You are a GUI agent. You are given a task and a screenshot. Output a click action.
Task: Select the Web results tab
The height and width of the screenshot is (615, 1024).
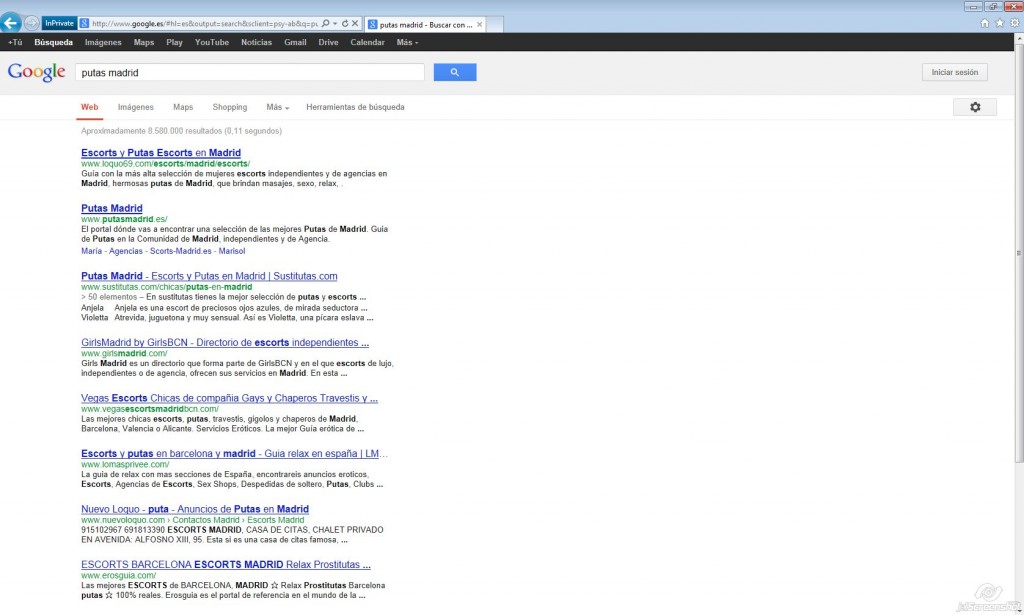pyautogui.click(x=89, y=107)
